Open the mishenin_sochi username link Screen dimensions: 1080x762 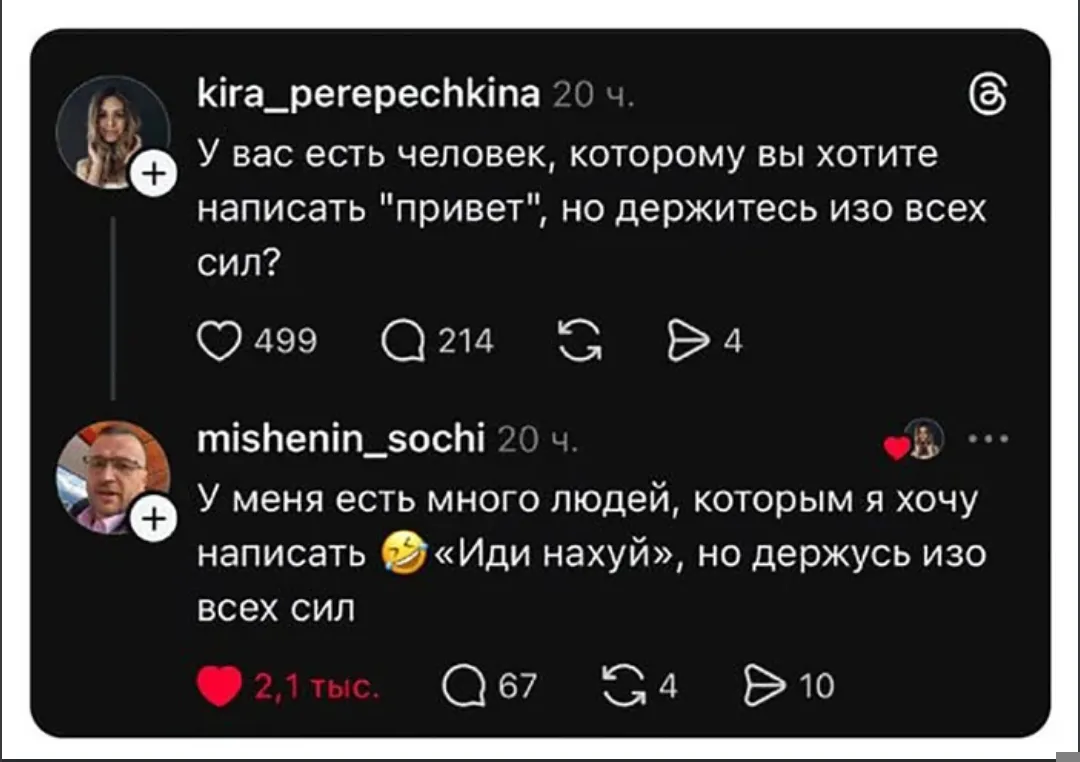pos(342,438)
